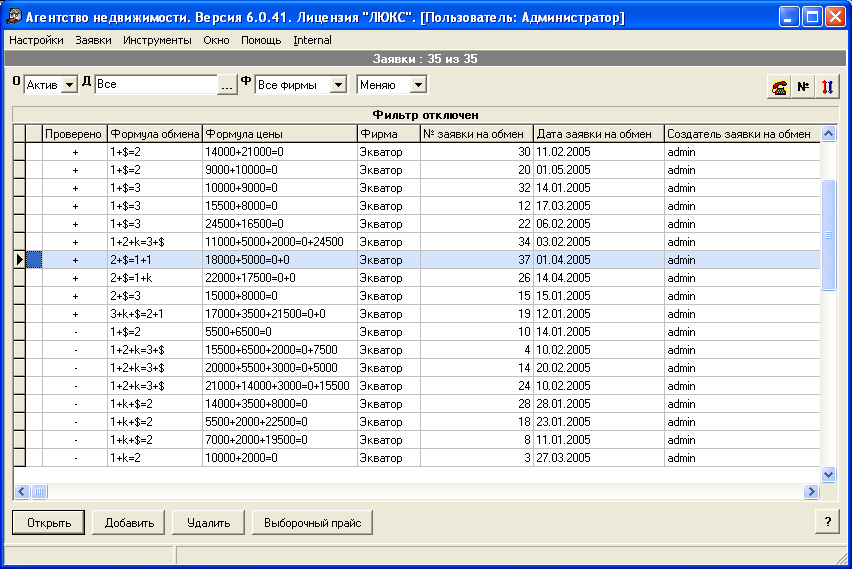Screen dimensions: 852x569
Task: Click horizontal scrollbar left arrow
Action: pyautogui.click(x=22, y=491)
